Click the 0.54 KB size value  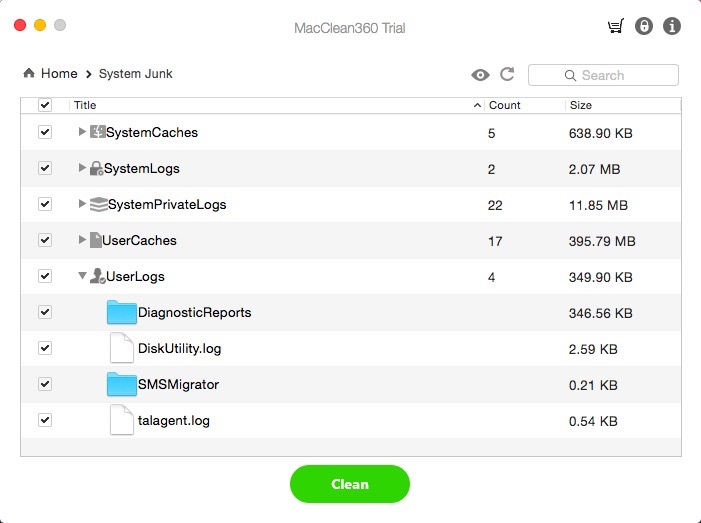point(593,421)
